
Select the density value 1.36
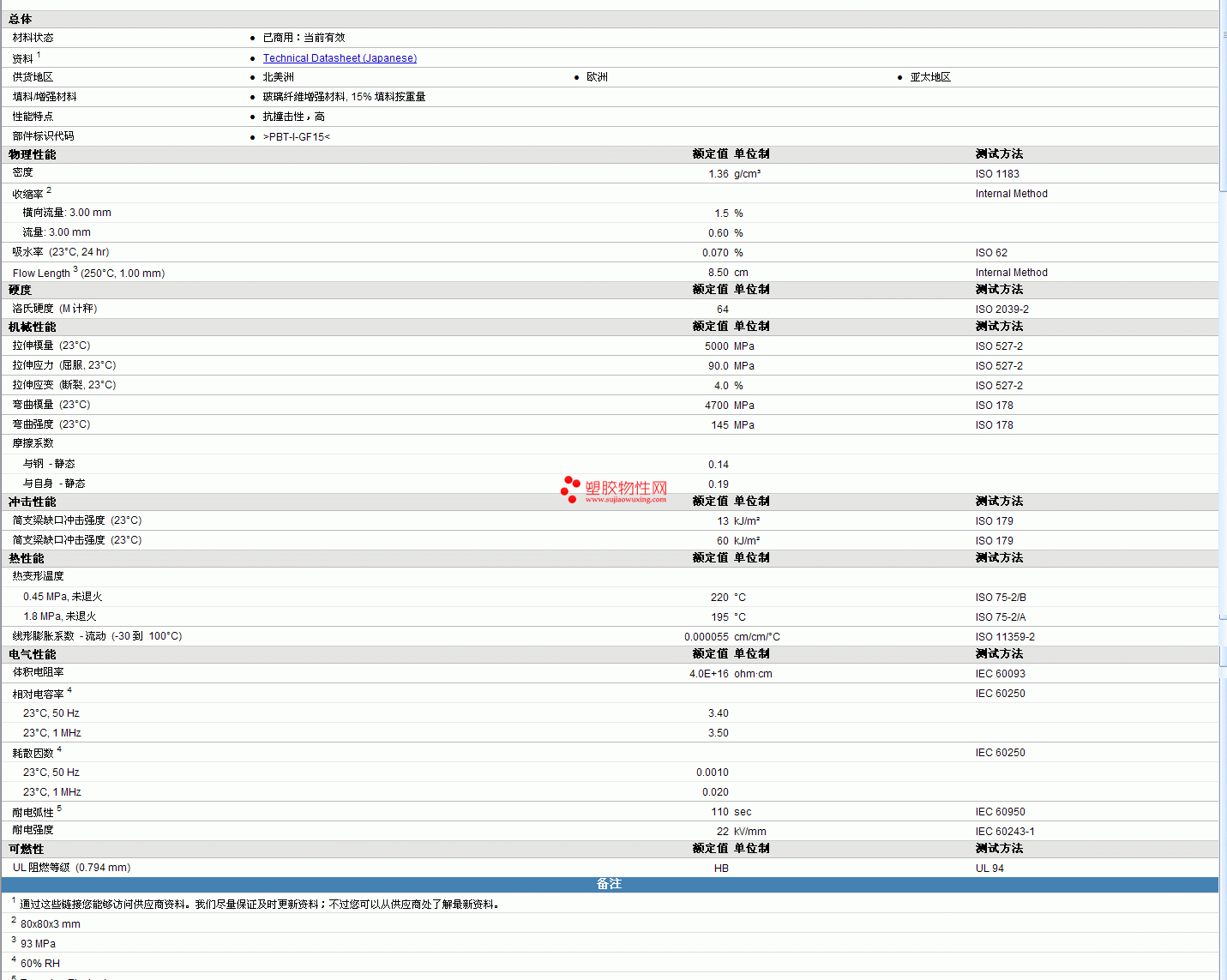coord(718,174)
